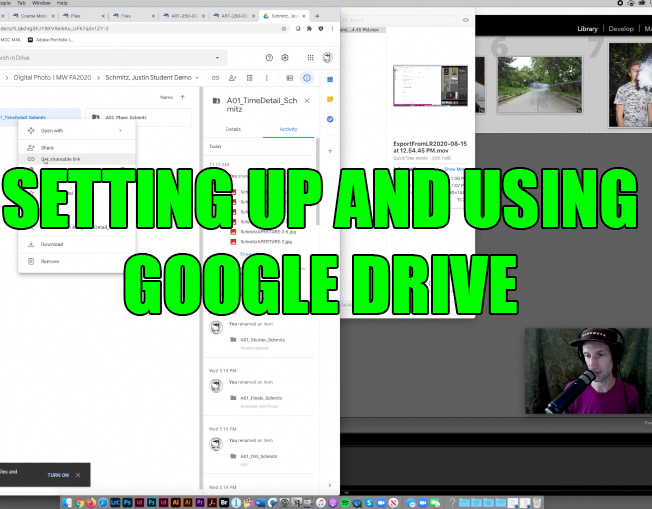This screenshot has width=652, height=509.
Task: Select the A02 Place Schmitz folder
Action: (x=138, y=117)
